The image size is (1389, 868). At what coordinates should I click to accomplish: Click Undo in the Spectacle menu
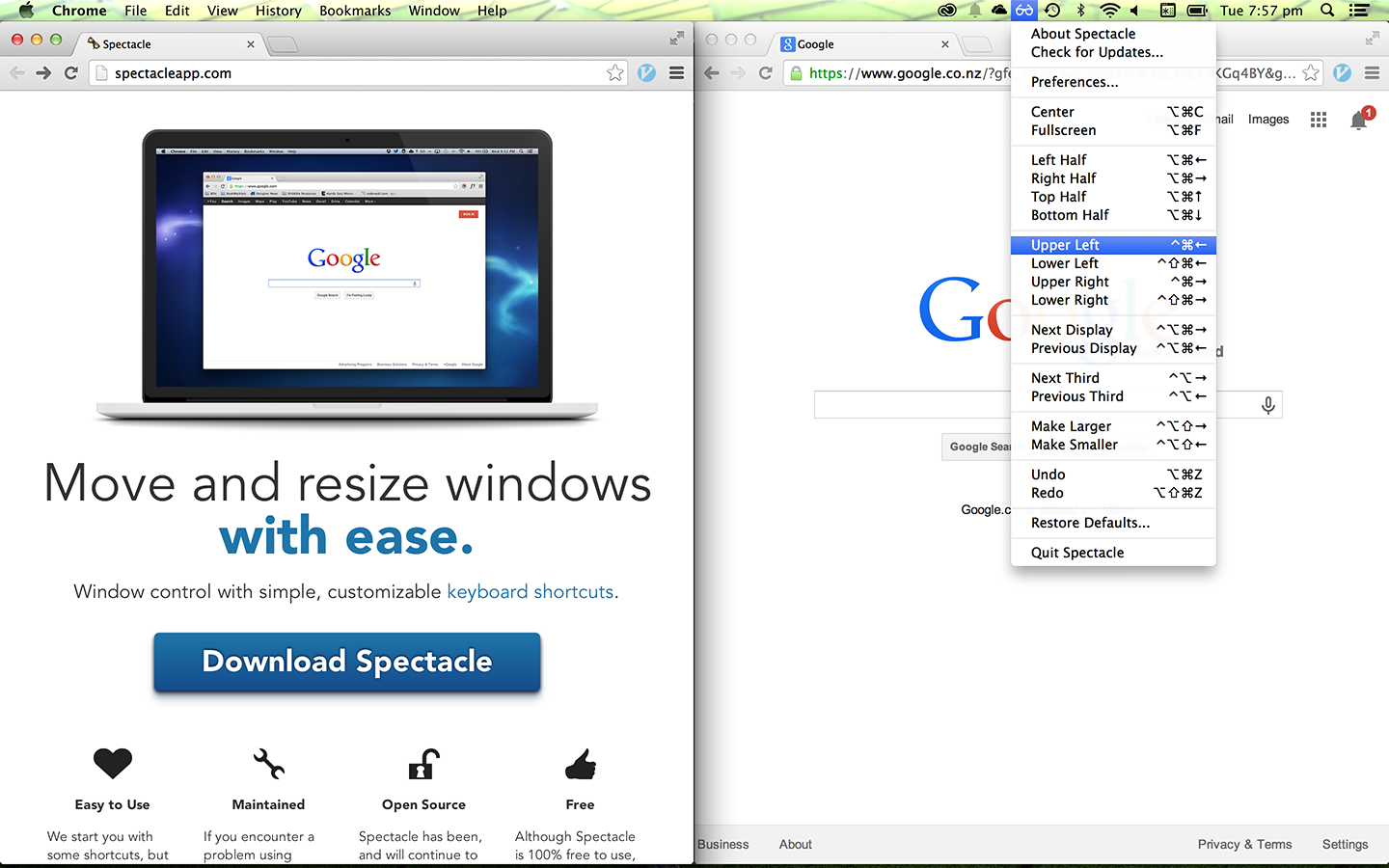pyautogui.click(x=1113, y=475)
